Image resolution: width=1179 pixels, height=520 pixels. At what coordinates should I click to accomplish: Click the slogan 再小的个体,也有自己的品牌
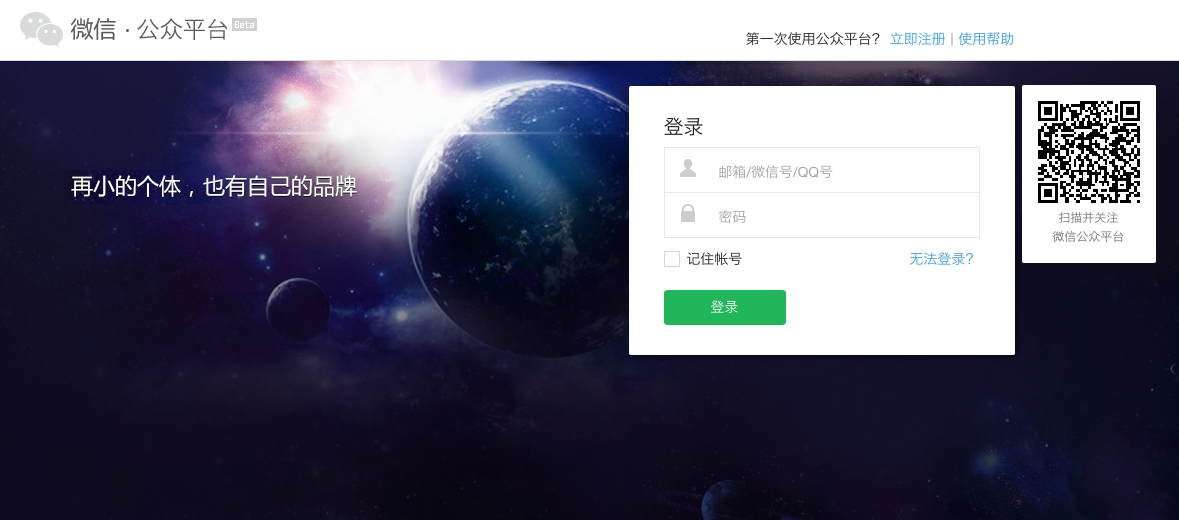click(214, 186)
